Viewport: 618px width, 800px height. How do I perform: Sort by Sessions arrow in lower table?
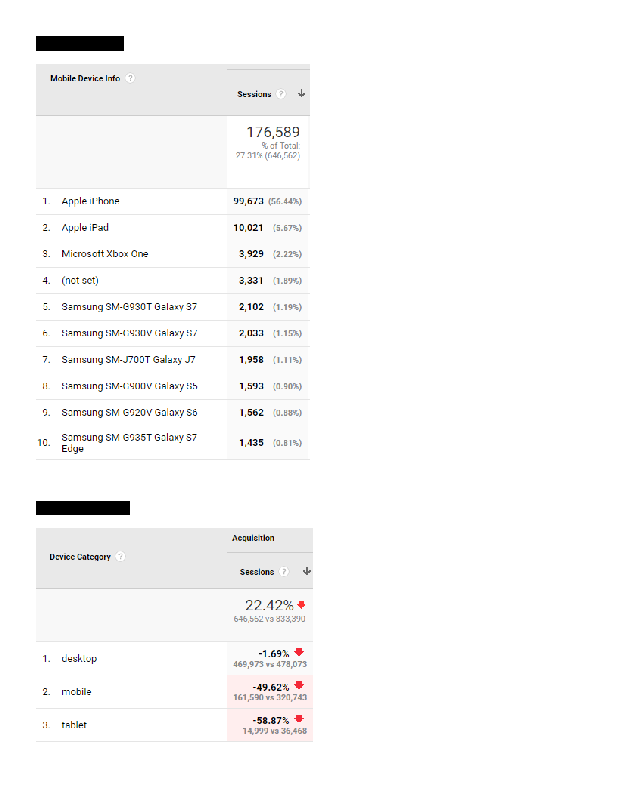[x=307, y=571]
